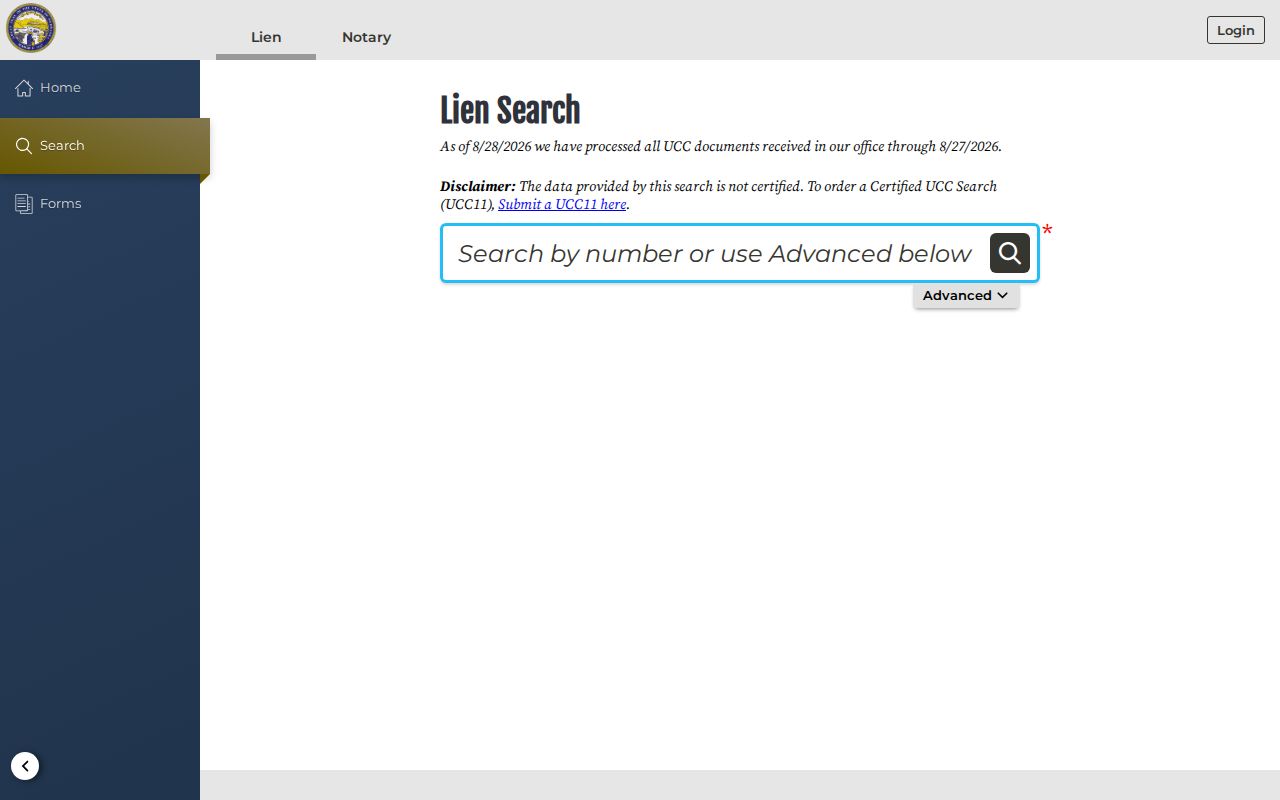This screenshot has width=1280, height=800.
Task: Click the processed-through date notice text
Action: [x=721, y=146]
